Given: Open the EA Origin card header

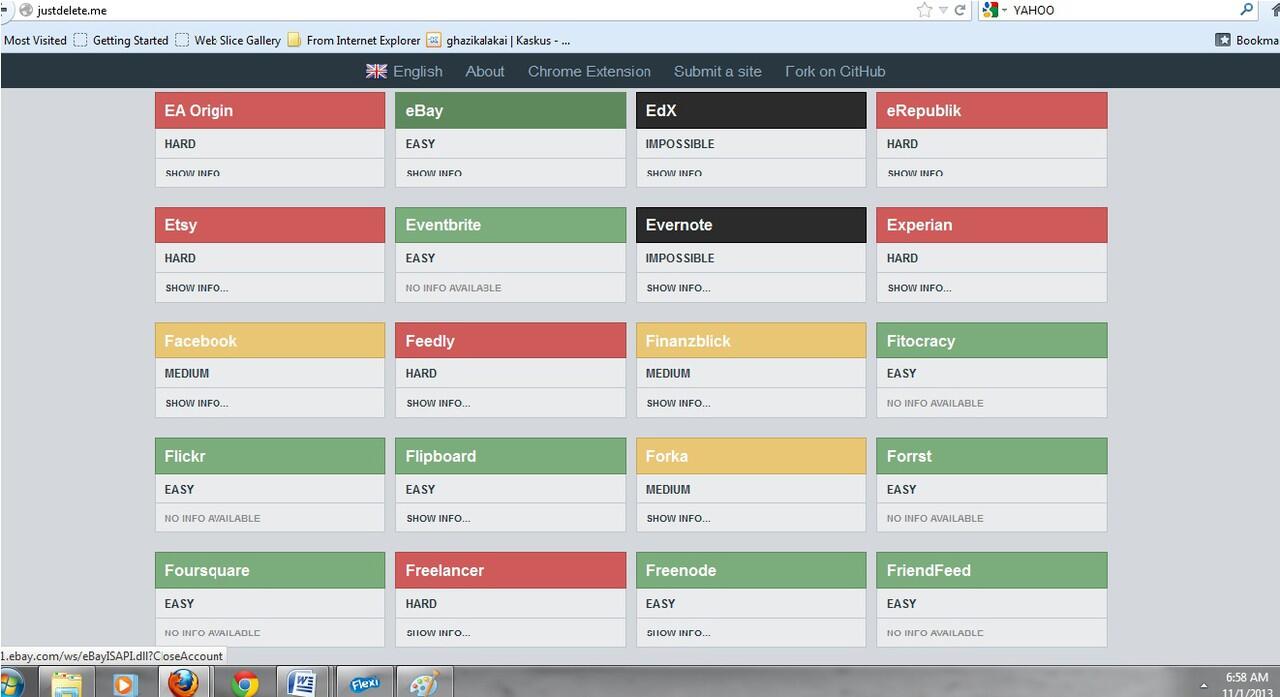Looking at the screenshot, I should (x=270, y=110).
